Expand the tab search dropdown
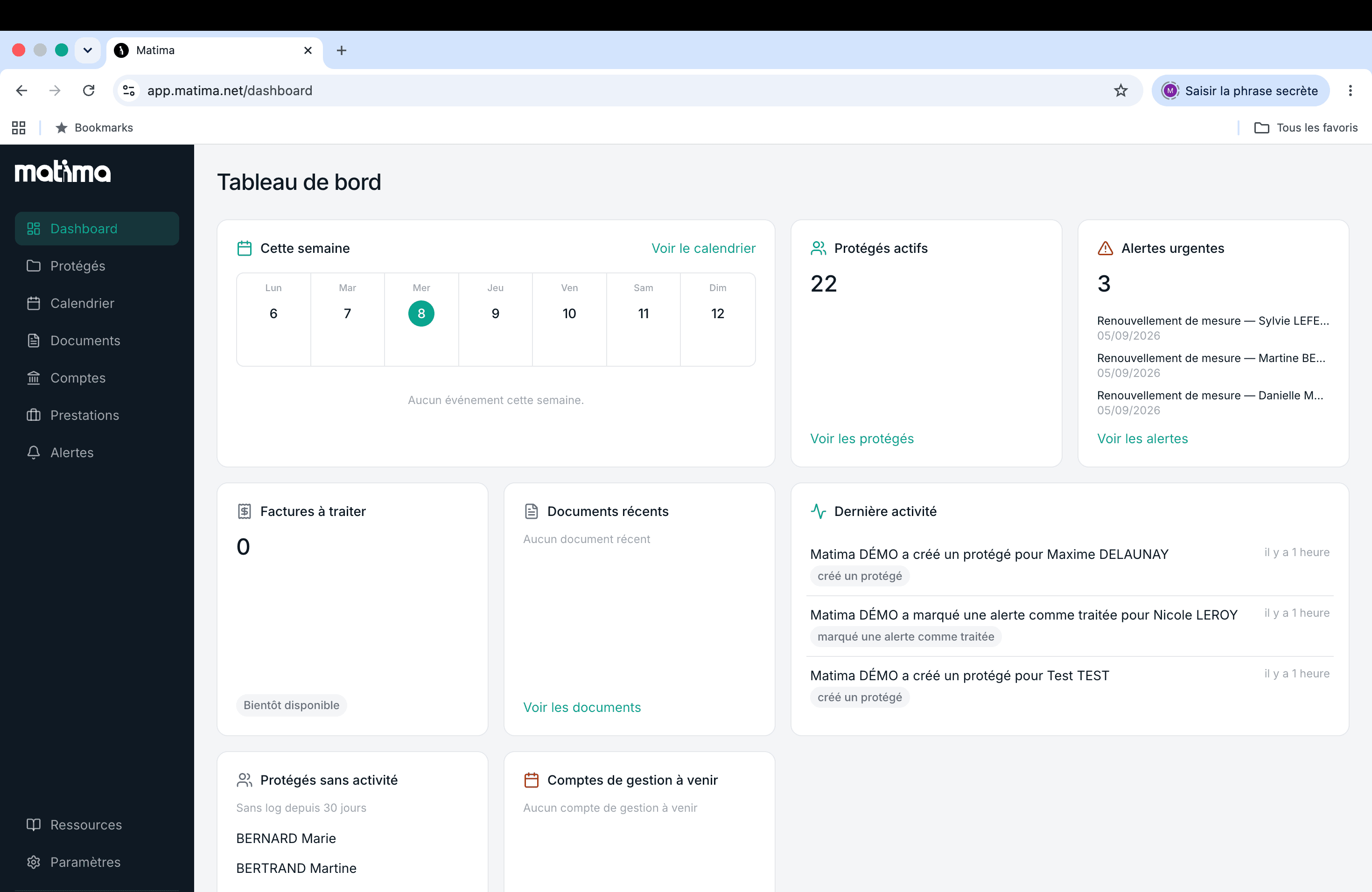1372x892 pixels. pyautogui.click(x=88, y=51)
